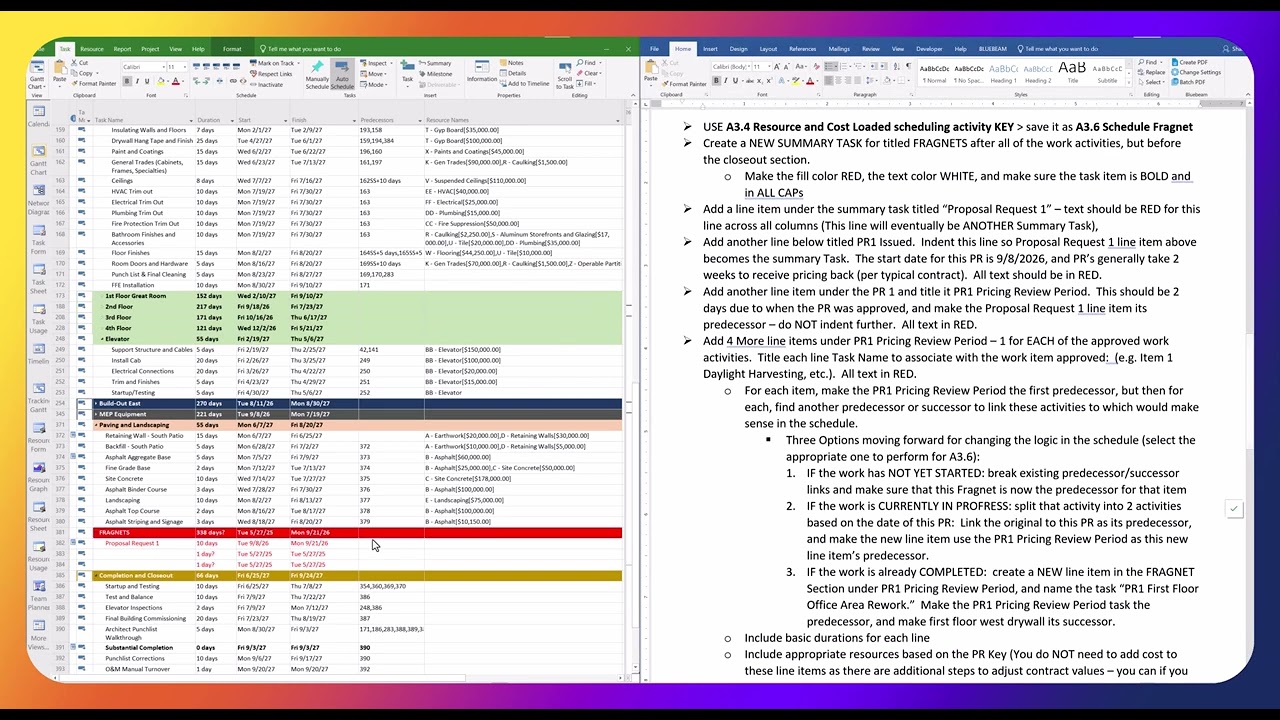Open the task Information dialog
This screenshot has width=1280, height=720.
point(482,72)
